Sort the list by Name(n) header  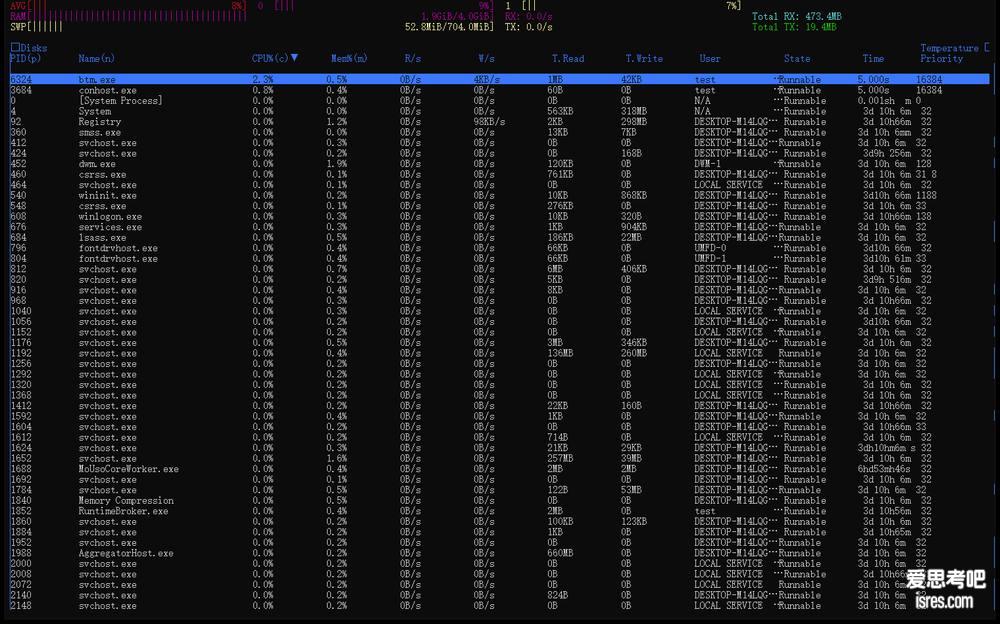[x=96, y=59]
